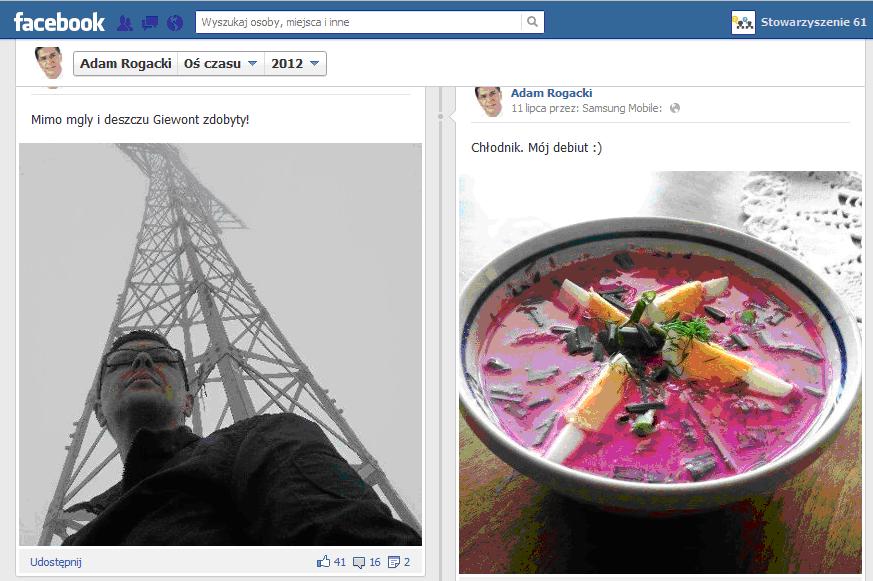Open the Facebook logo home link

click(58, 22)
